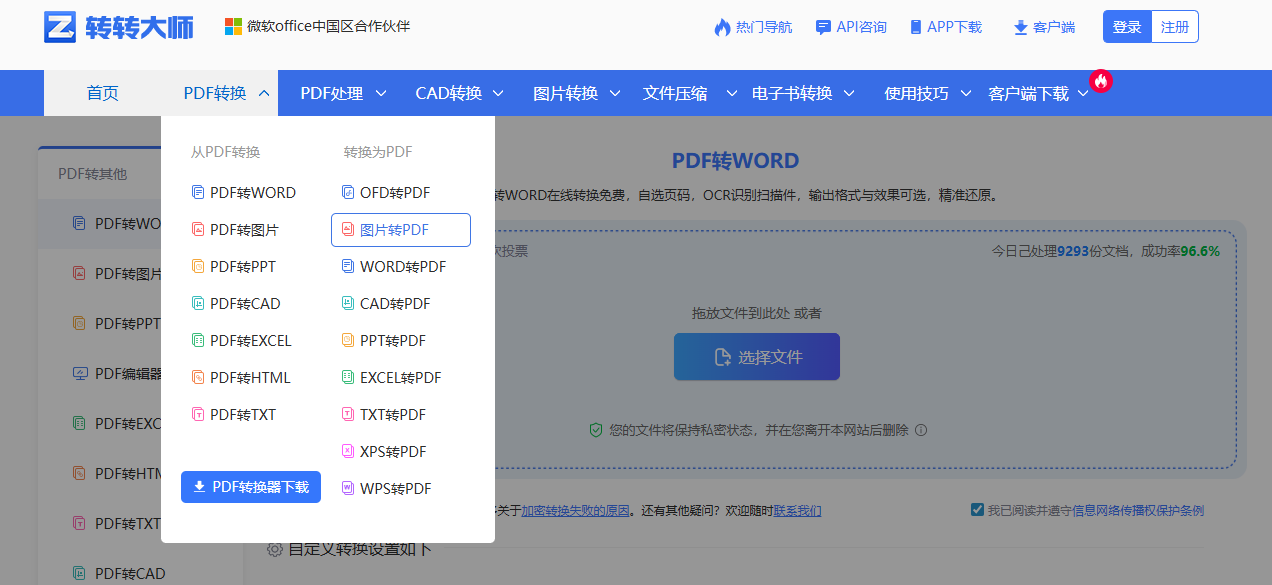Expand the 电子书转换 dropdown chevron
This screenshot has height=585, width=1272.
point(849,93)
